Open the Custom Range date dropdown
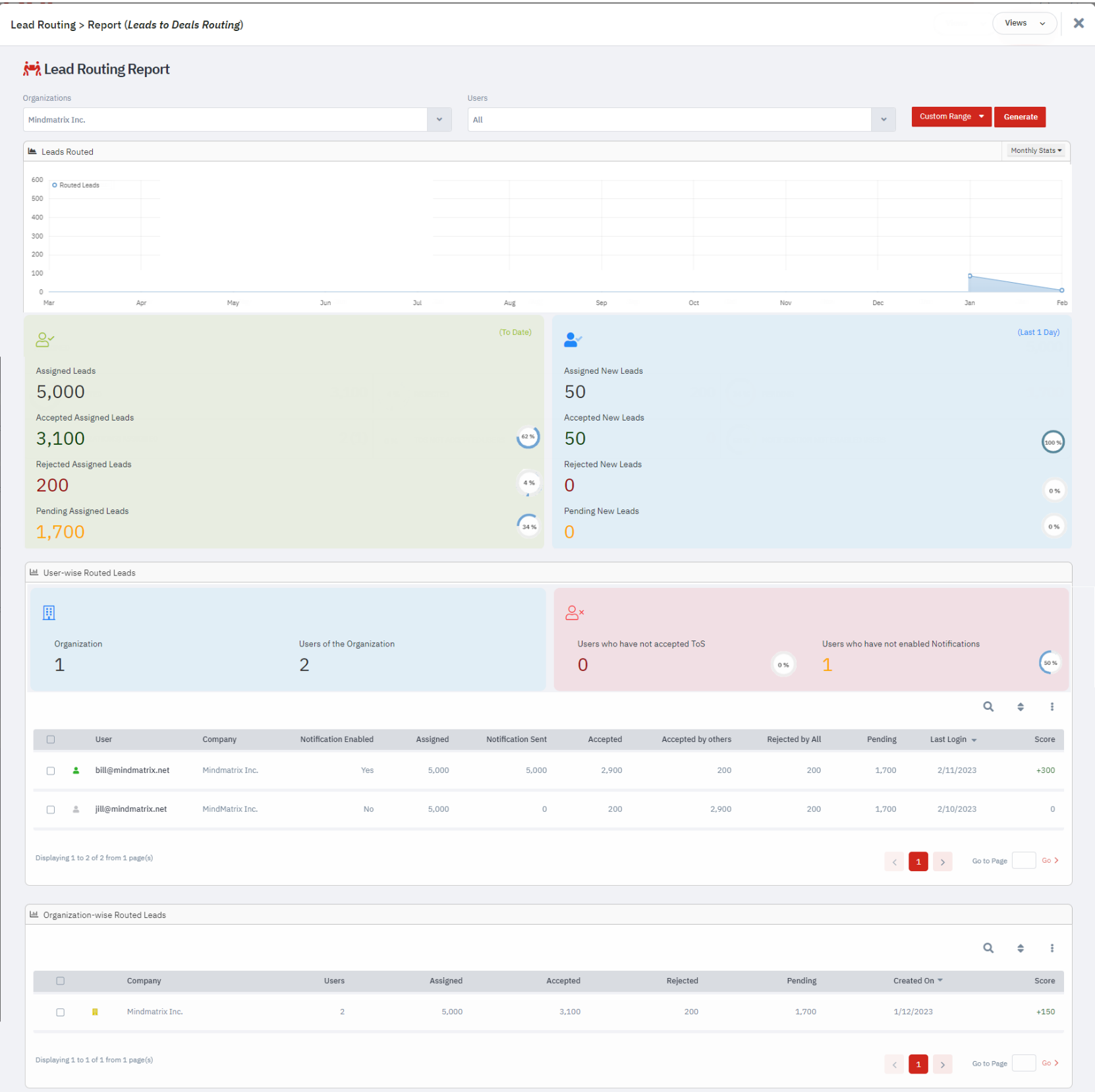The width and height of the screenshot is (1095, 1092). pos(951,117)
